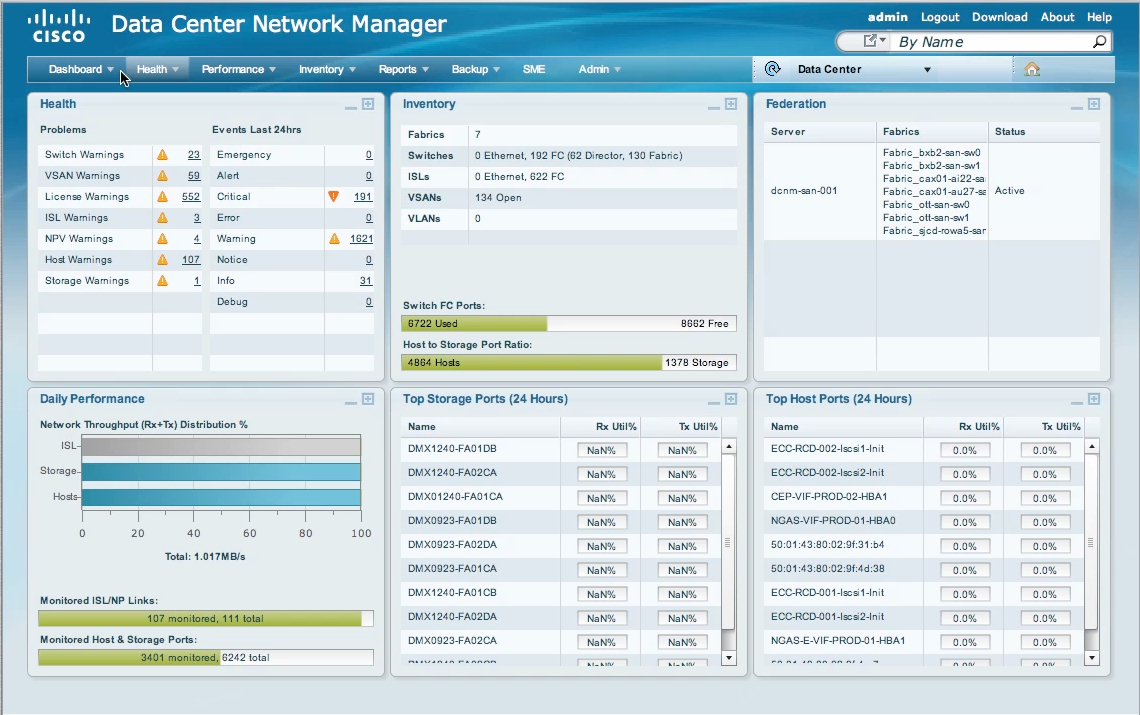Image resolution: width=1140 pixels, height=715 pixels.
Task: Click the admin user link
Action: pos(888,17)
